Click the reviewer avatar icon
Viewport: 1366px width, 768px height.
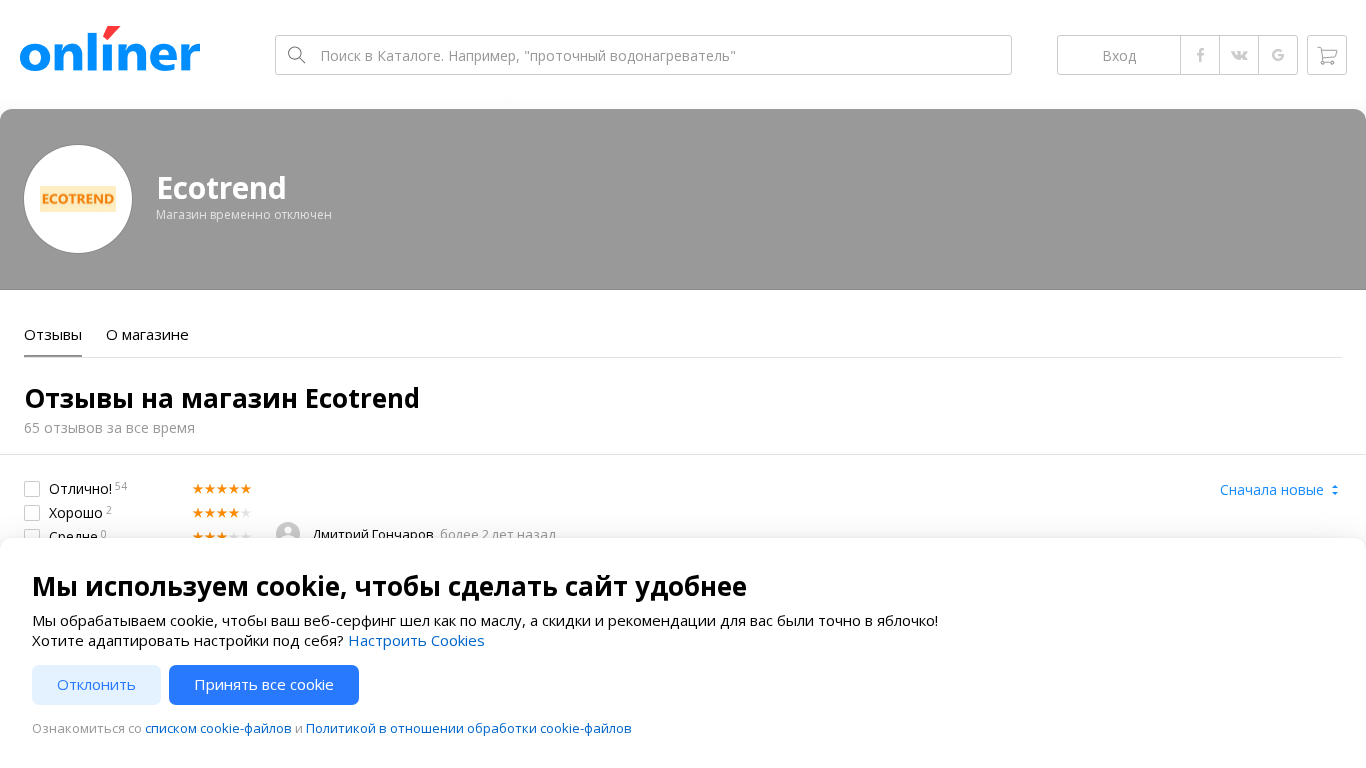point(288,533)
